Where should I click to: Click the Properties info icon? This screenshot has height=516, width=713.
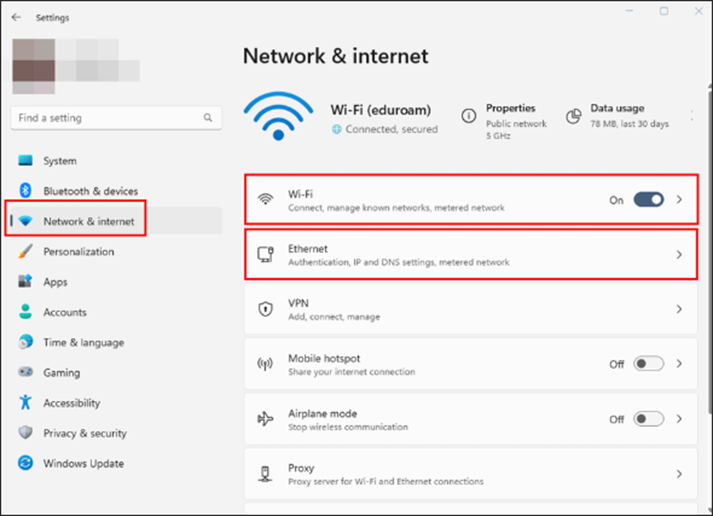[468, 116]
